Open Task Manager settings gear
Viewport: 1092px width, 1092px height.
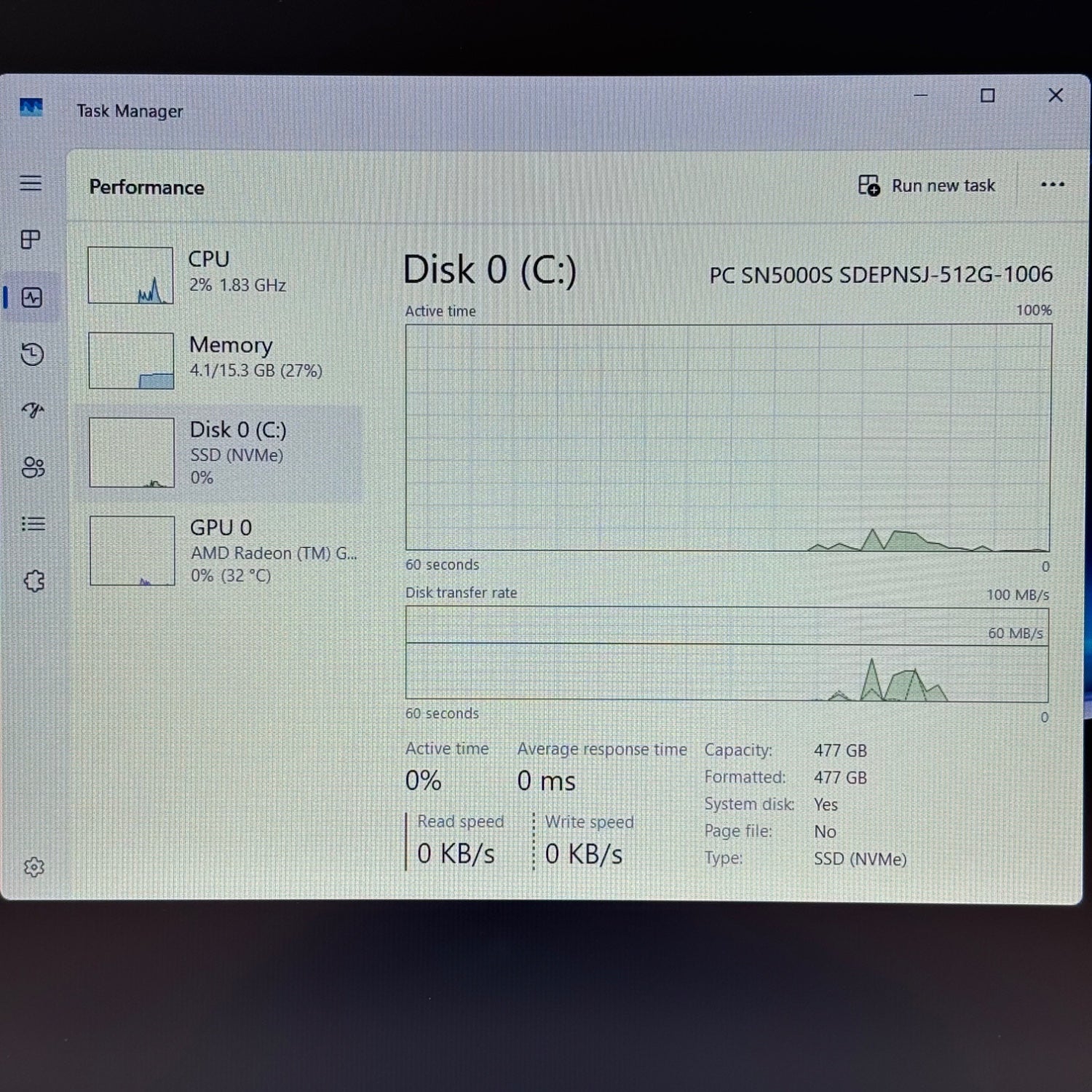(33, 867)
